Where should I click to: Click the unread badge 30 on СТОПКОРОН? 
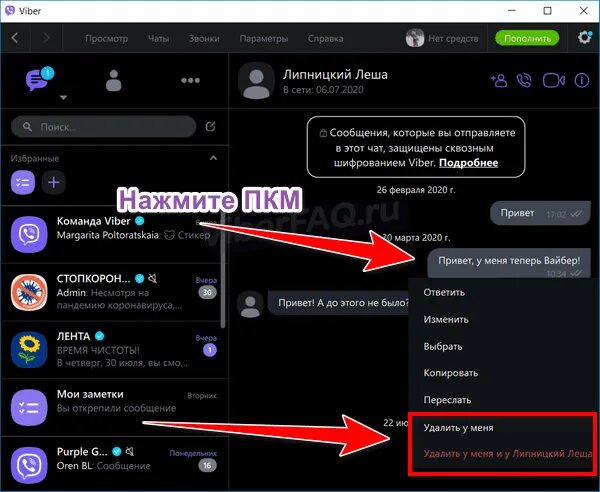[207, 292]
